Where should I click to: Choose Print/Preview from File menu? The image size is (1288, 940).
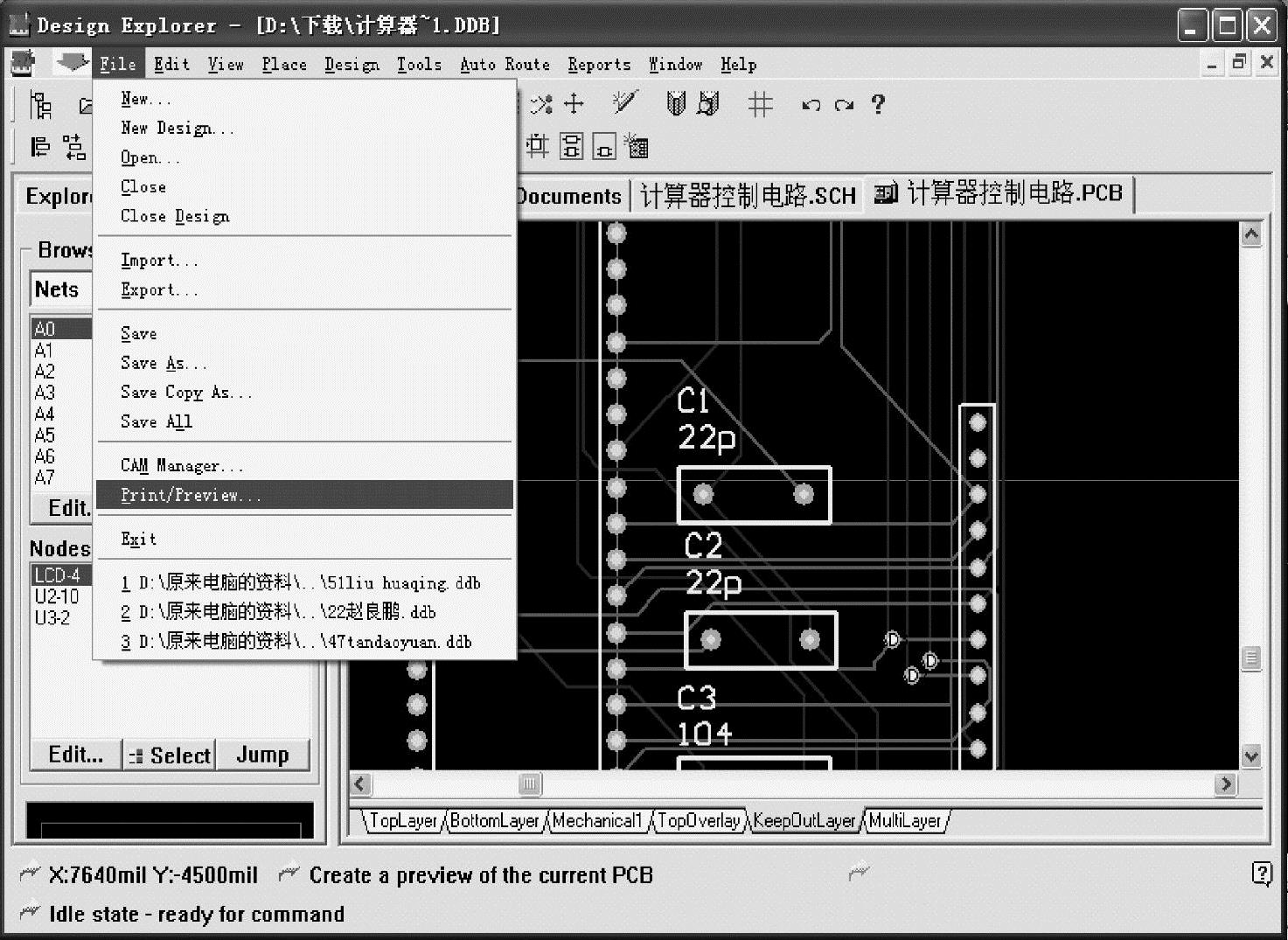pos(191,495)
